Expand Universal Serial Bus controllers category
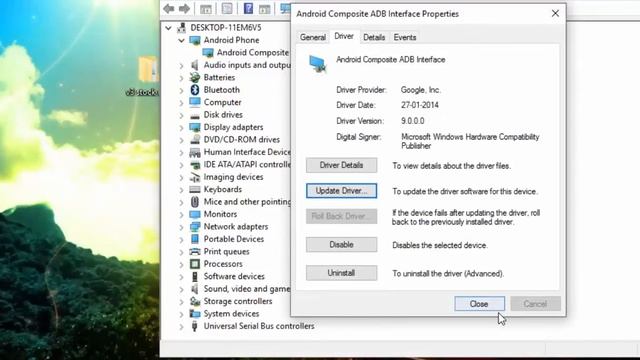Image resolution: width=640 pixels, height=360 pixels. [181, 327]
